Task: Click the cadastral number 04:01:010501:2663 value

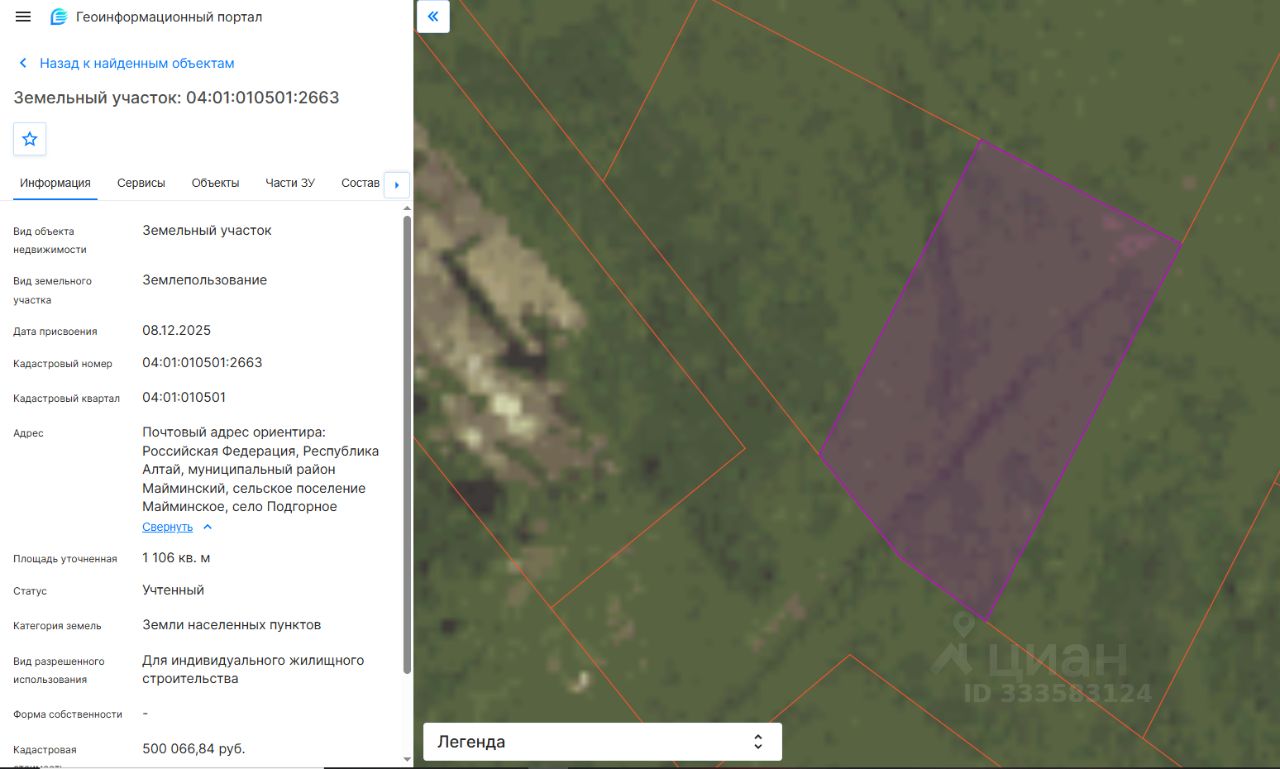Action: [202, 362]
